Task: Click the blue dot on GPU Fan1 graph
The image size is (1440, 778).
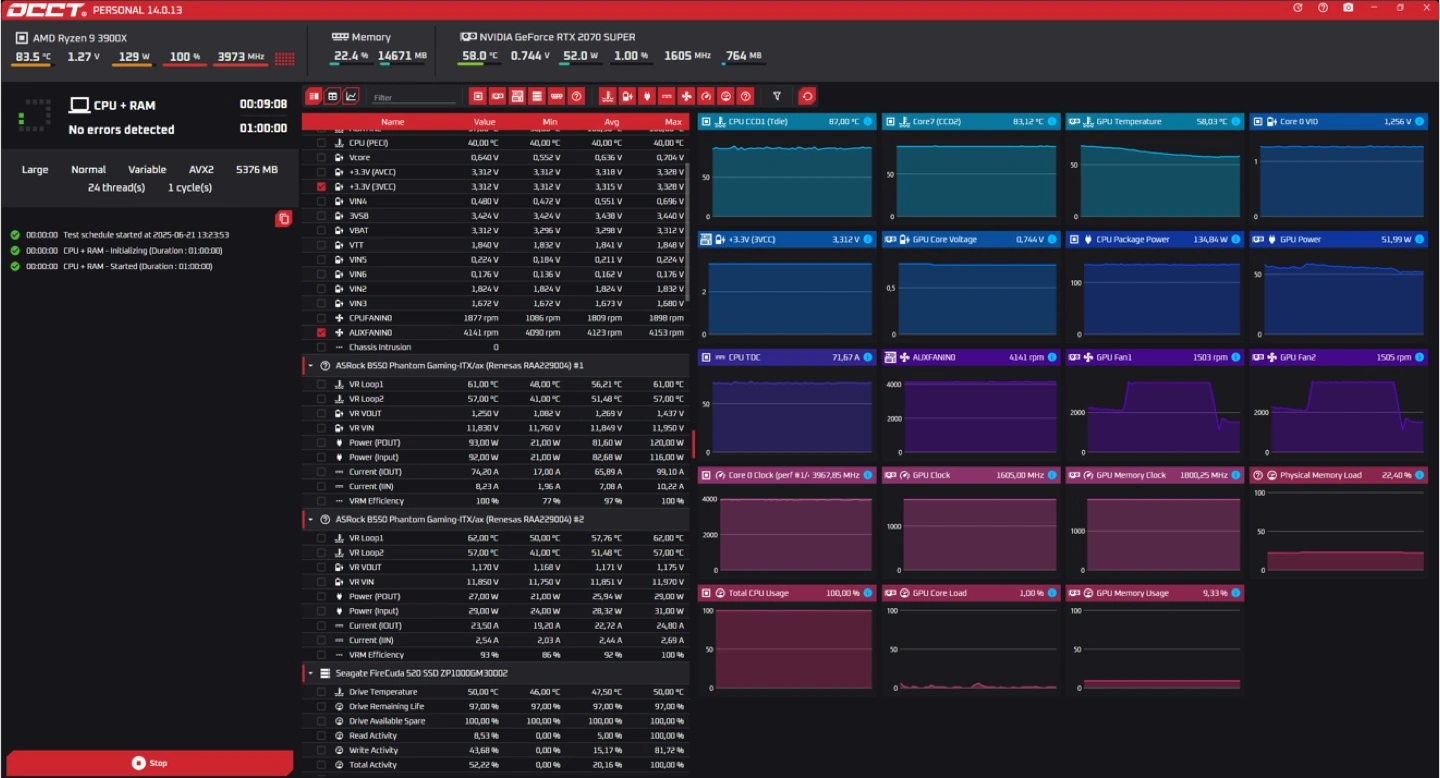Action: (1236, 357)
